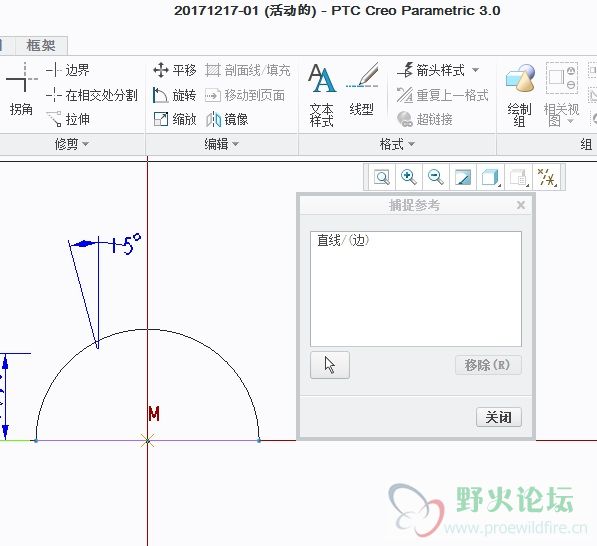Open the 线型 line style tool
This screenshot has height=546, width=597.
[x=362, y=90]
